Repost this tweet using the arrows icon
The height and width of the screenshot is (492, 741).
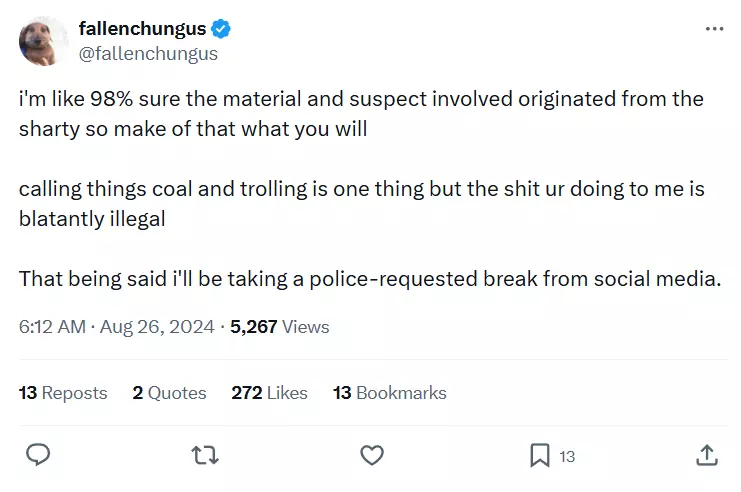205,456
